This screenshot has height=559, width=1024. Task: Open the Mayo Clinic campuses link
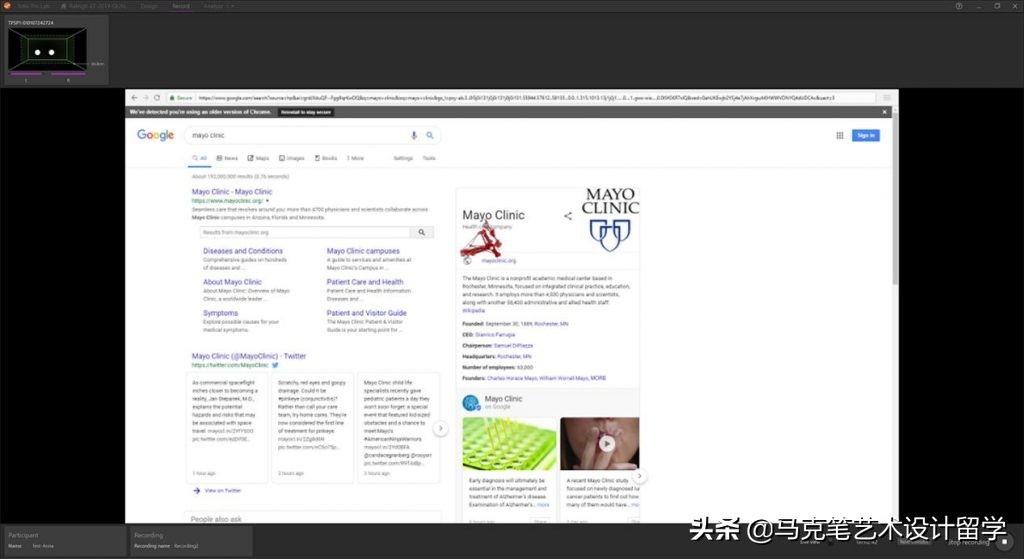click(363, 251)
